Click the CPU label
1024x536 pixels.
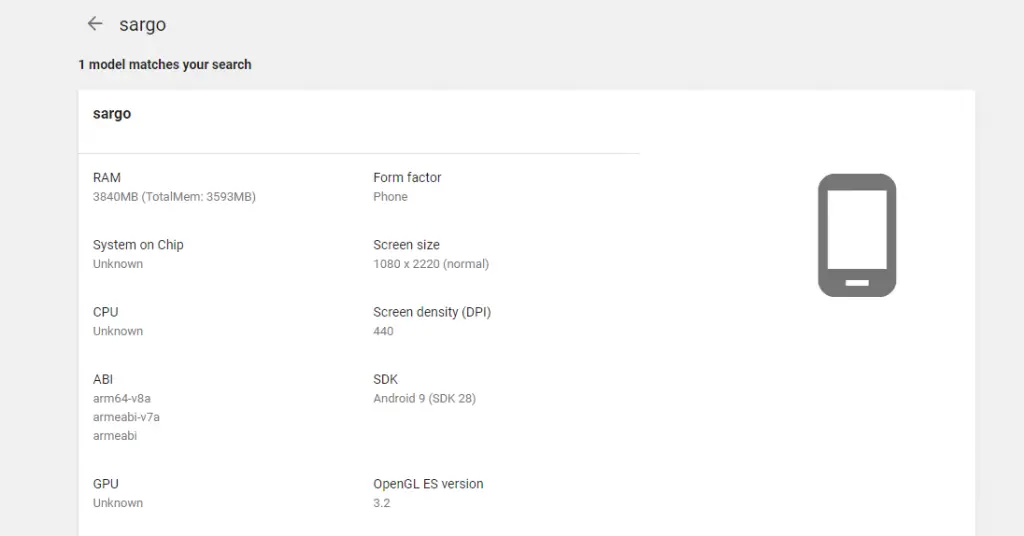106,312
